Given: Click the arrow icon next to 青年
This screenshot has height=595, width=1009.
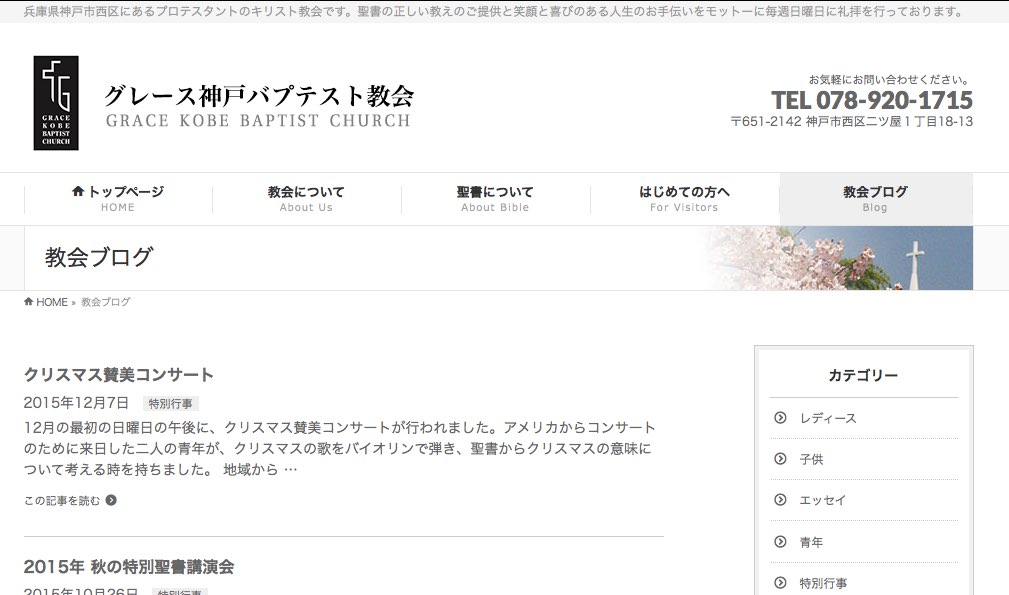Looking at the screenshot, I should [780, 542].
